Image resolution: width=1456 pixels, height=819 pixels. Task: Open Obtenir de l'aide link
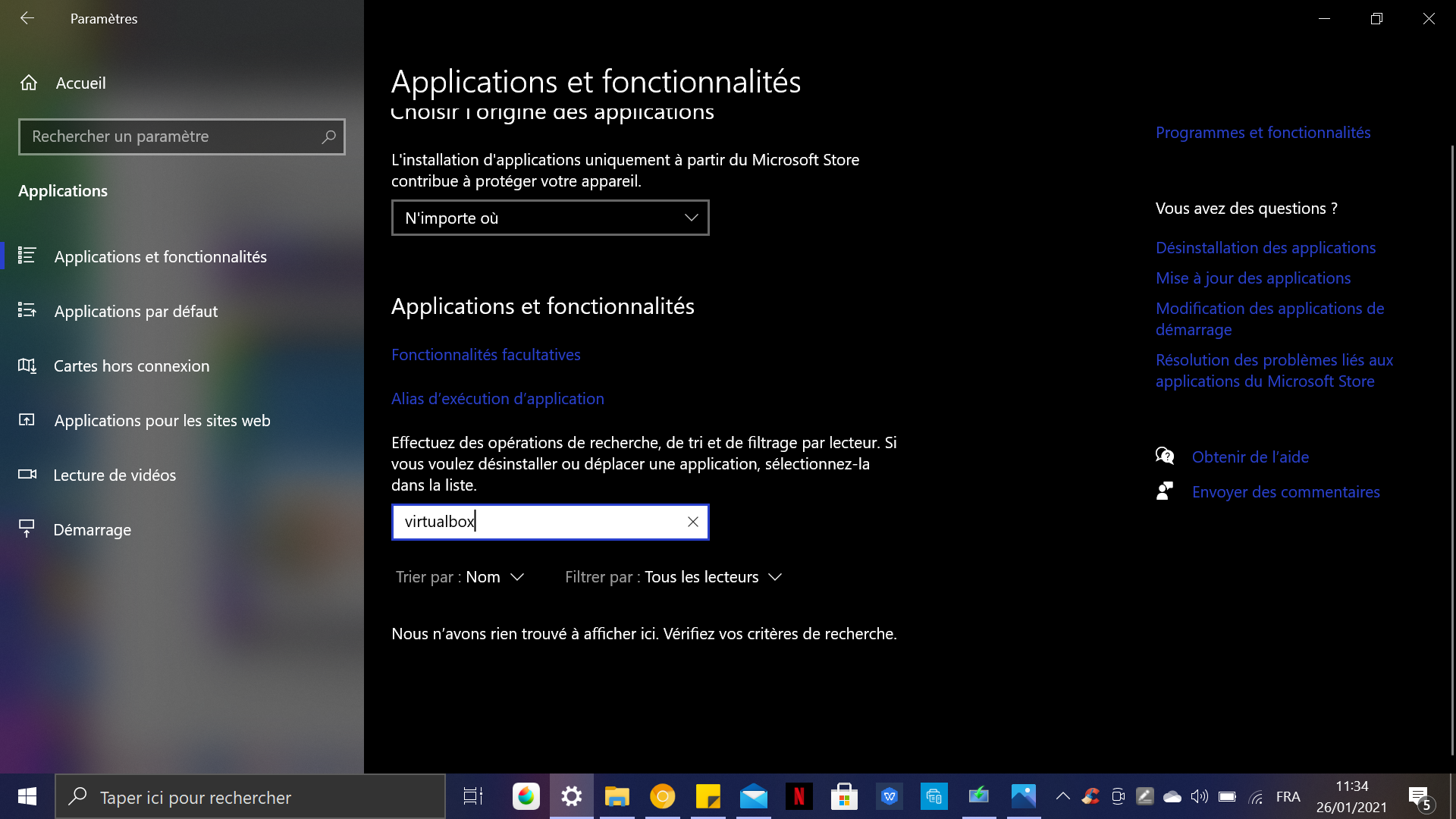coord(1250,457)
